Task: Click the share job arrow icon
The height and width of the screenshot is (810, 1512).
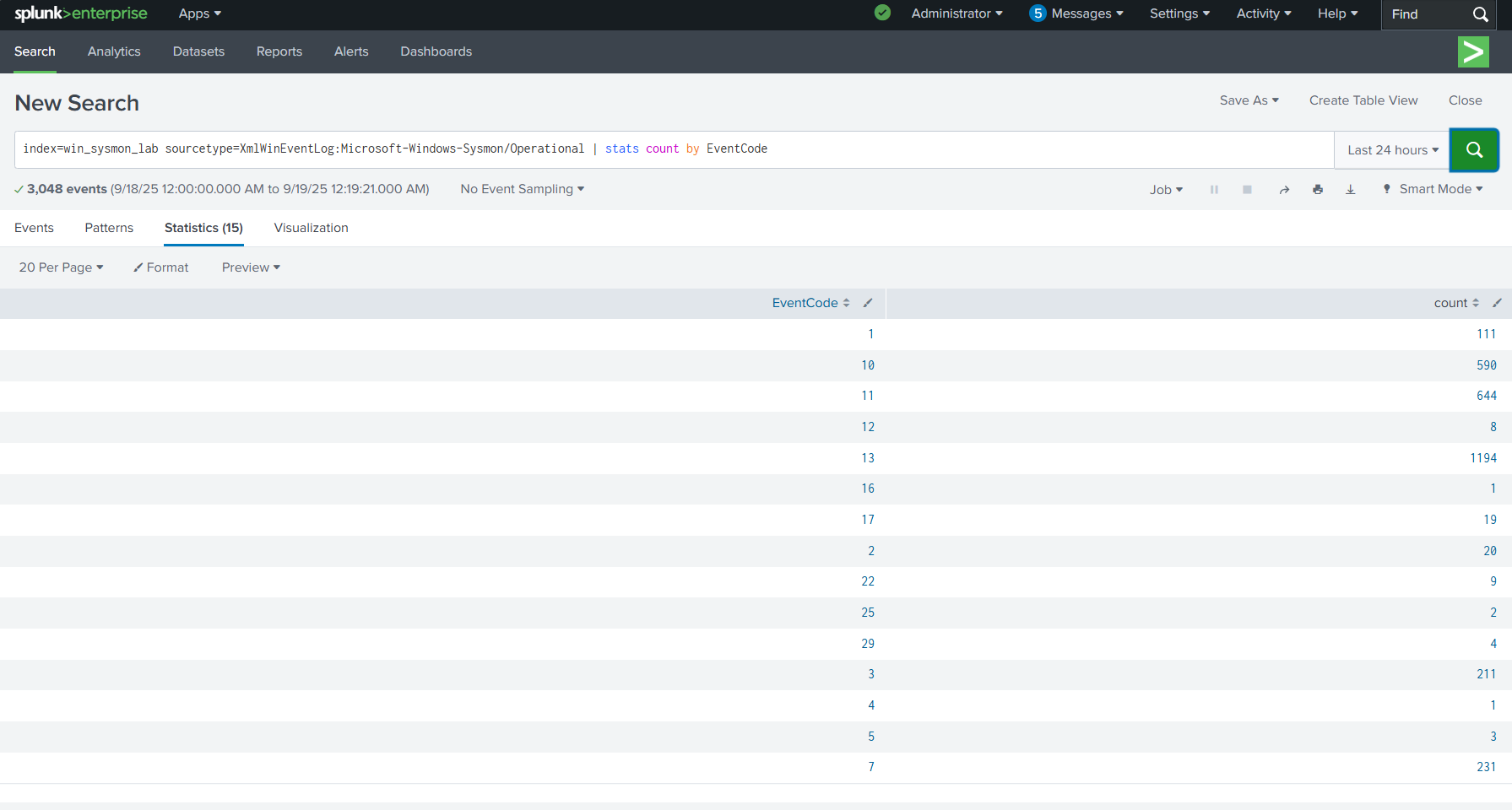Action: [1284, 190]
